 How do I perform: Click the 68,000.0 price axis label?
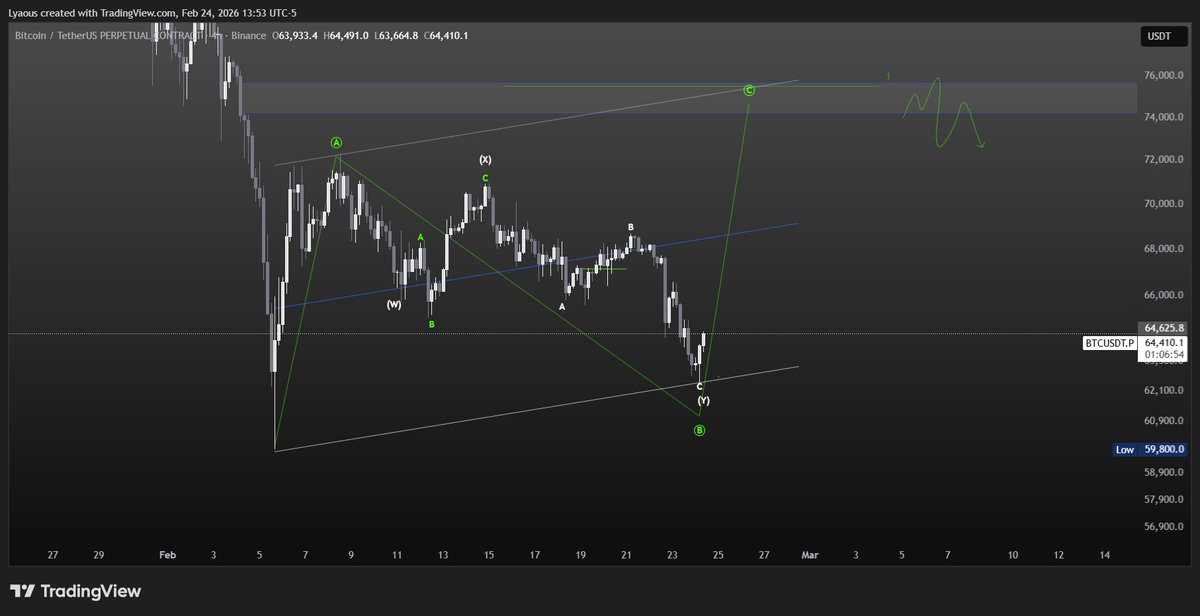click(1165, 249)
